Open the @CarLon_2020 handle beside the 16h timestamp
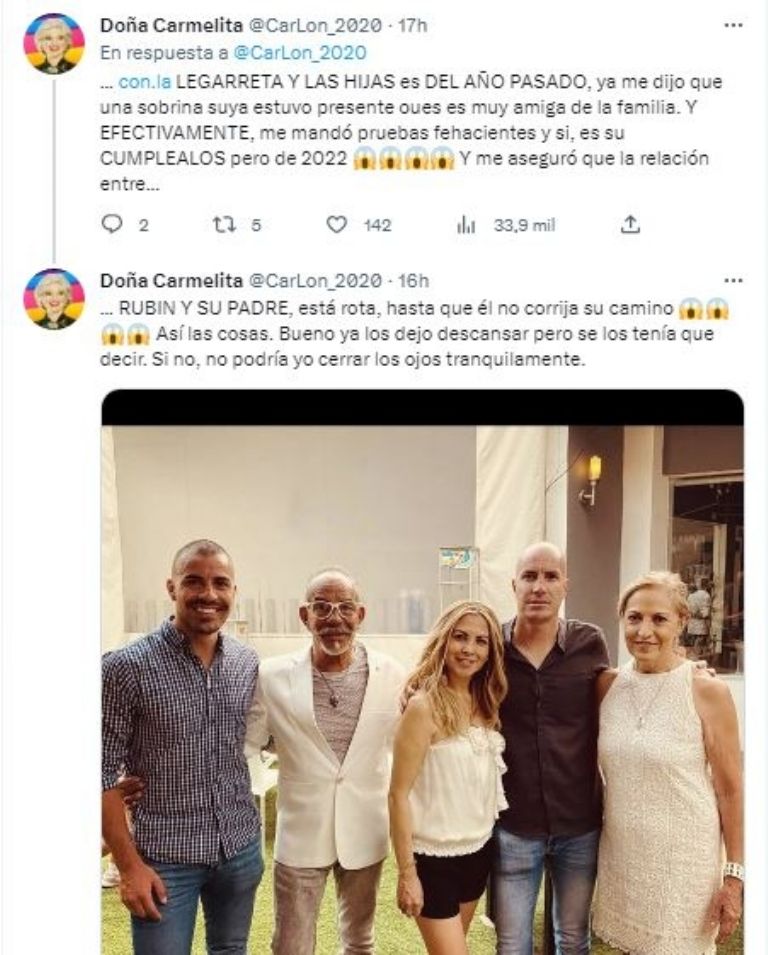 (314, 280)
